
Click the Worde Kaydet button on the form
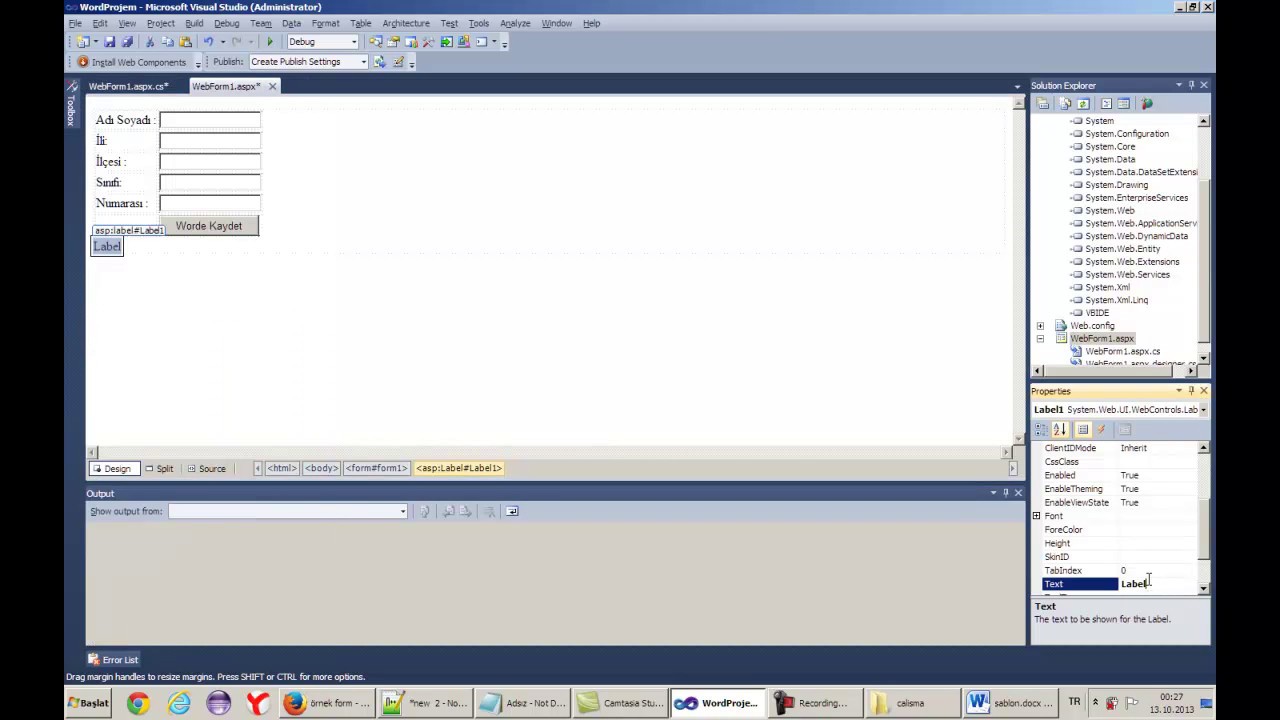[209, 226]
